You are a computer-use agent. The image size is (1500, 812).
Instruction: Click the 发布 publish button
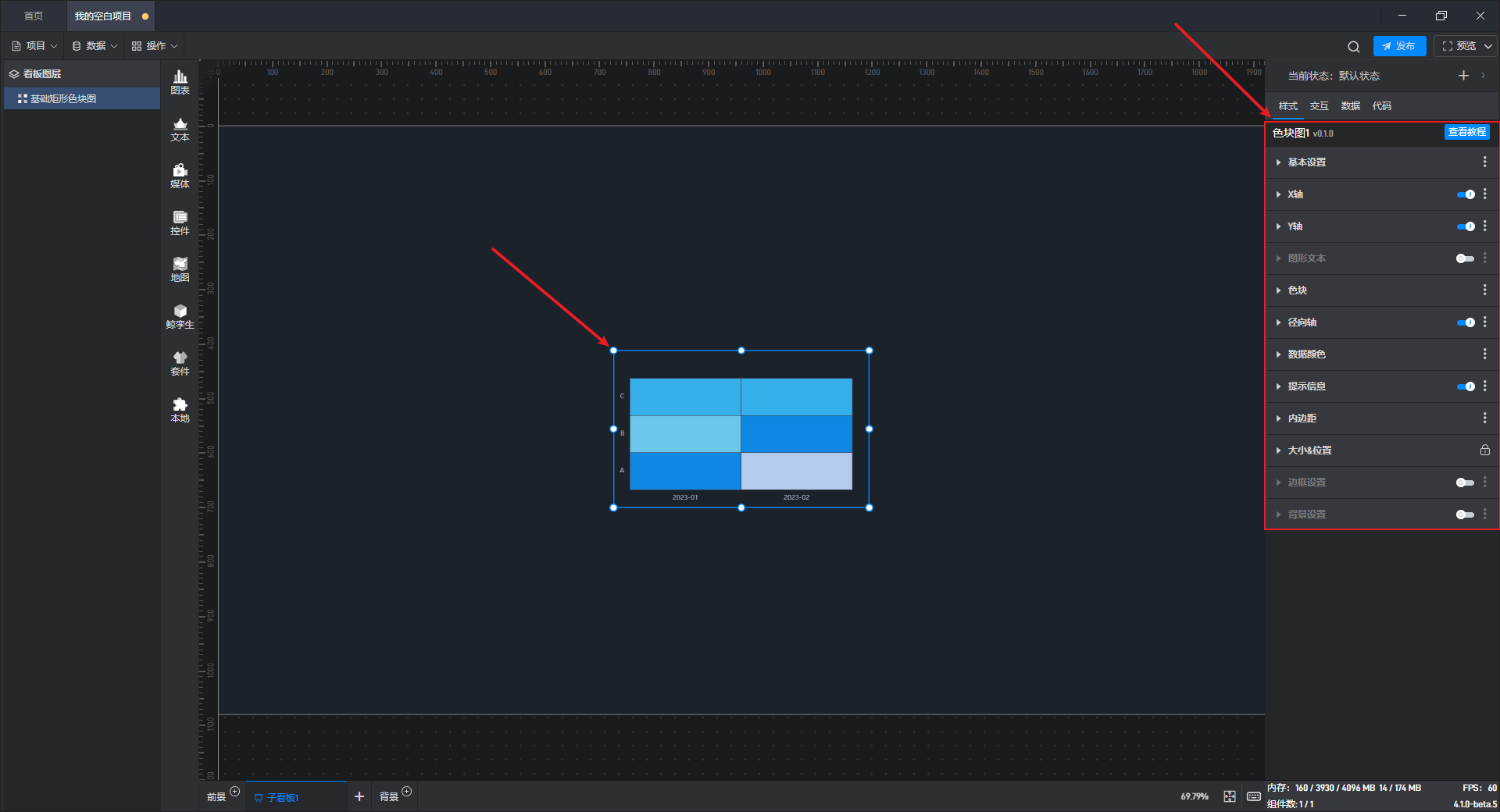1399,46
